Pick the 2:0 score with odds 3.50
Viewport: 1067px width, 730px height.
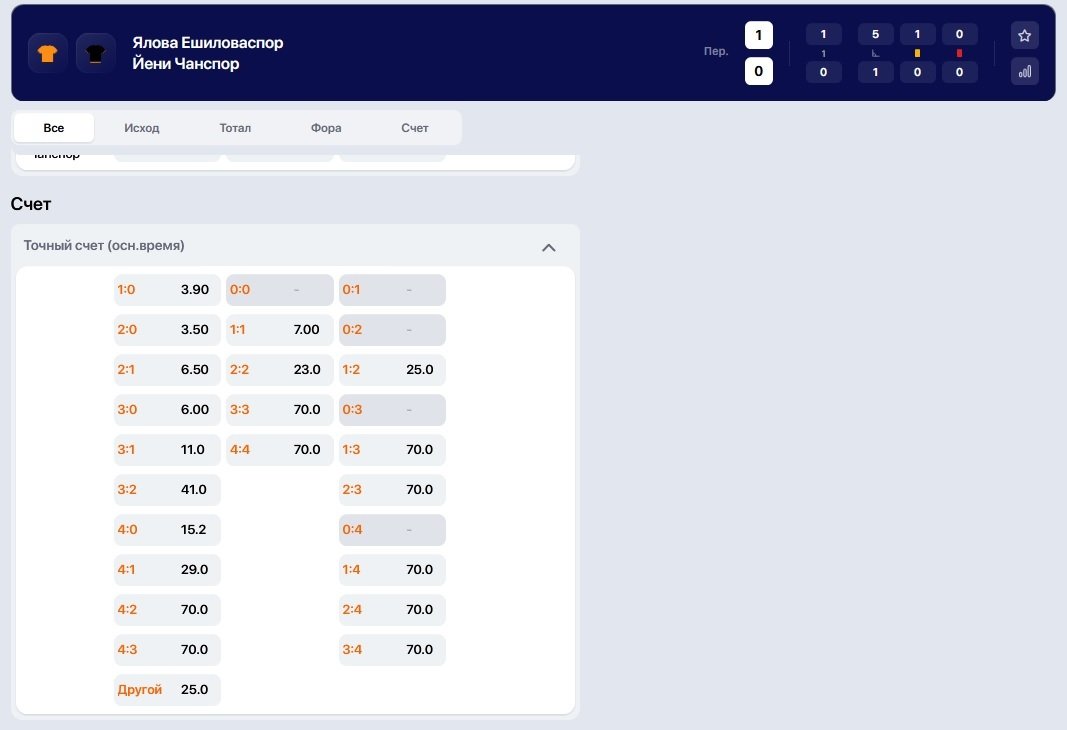[167, 330]
